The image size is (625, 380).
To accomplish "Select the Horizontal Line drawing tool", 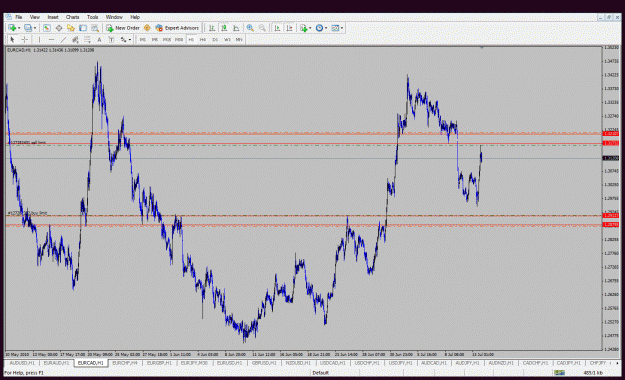I will [x=51, y=39].
